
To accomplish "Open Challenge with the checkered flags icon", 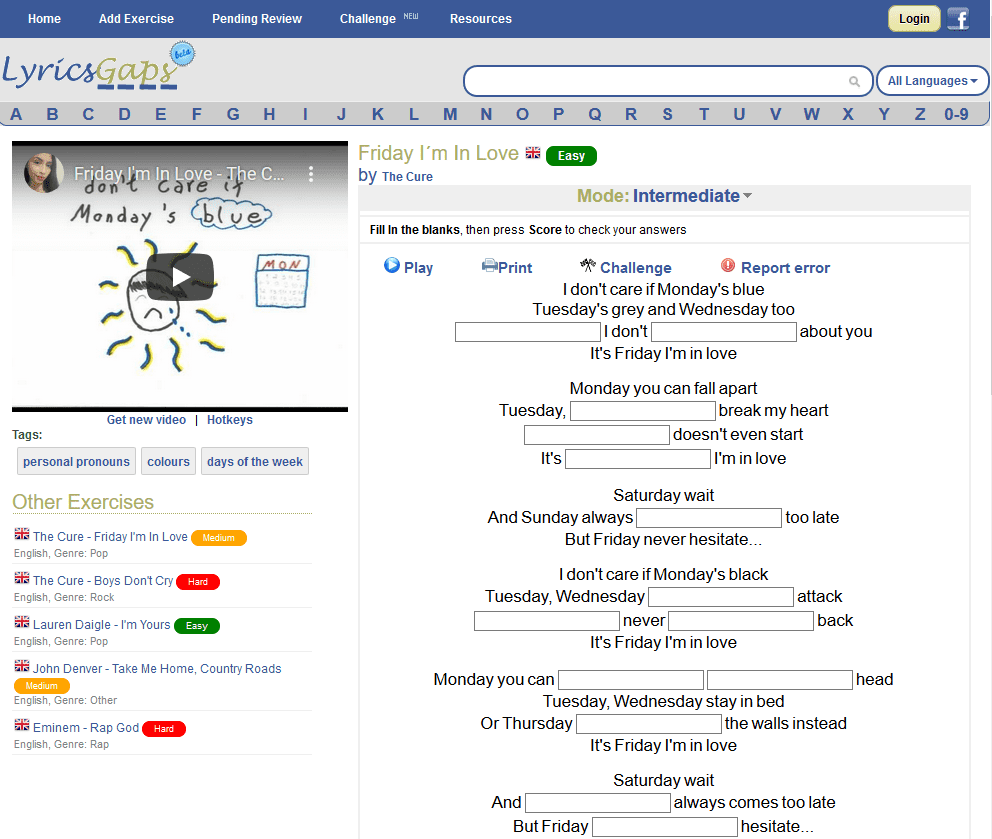I will pos(588,266).
